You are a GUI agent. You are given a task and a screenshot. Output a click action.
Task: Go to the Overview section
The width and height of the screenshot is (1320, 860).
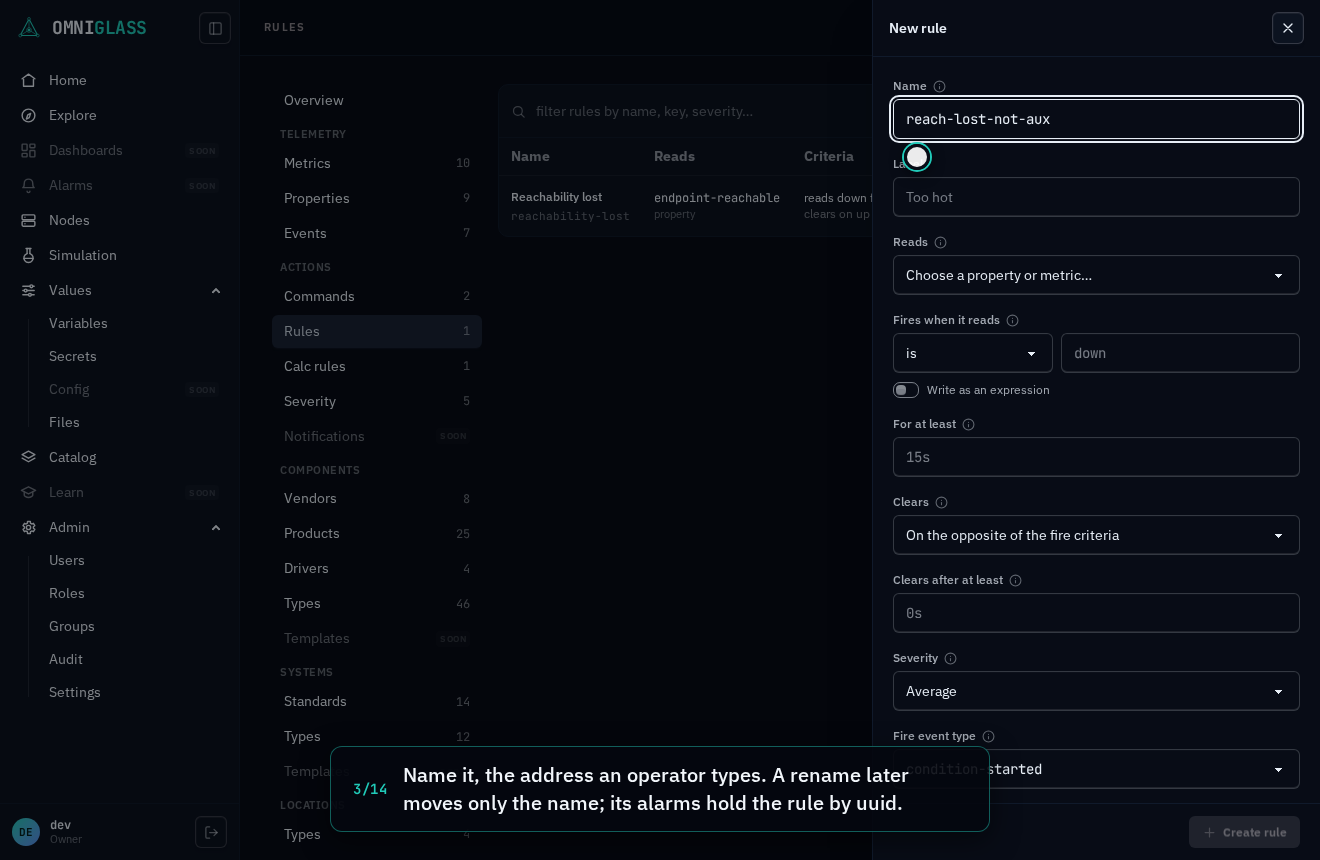[x=377, y=100]
